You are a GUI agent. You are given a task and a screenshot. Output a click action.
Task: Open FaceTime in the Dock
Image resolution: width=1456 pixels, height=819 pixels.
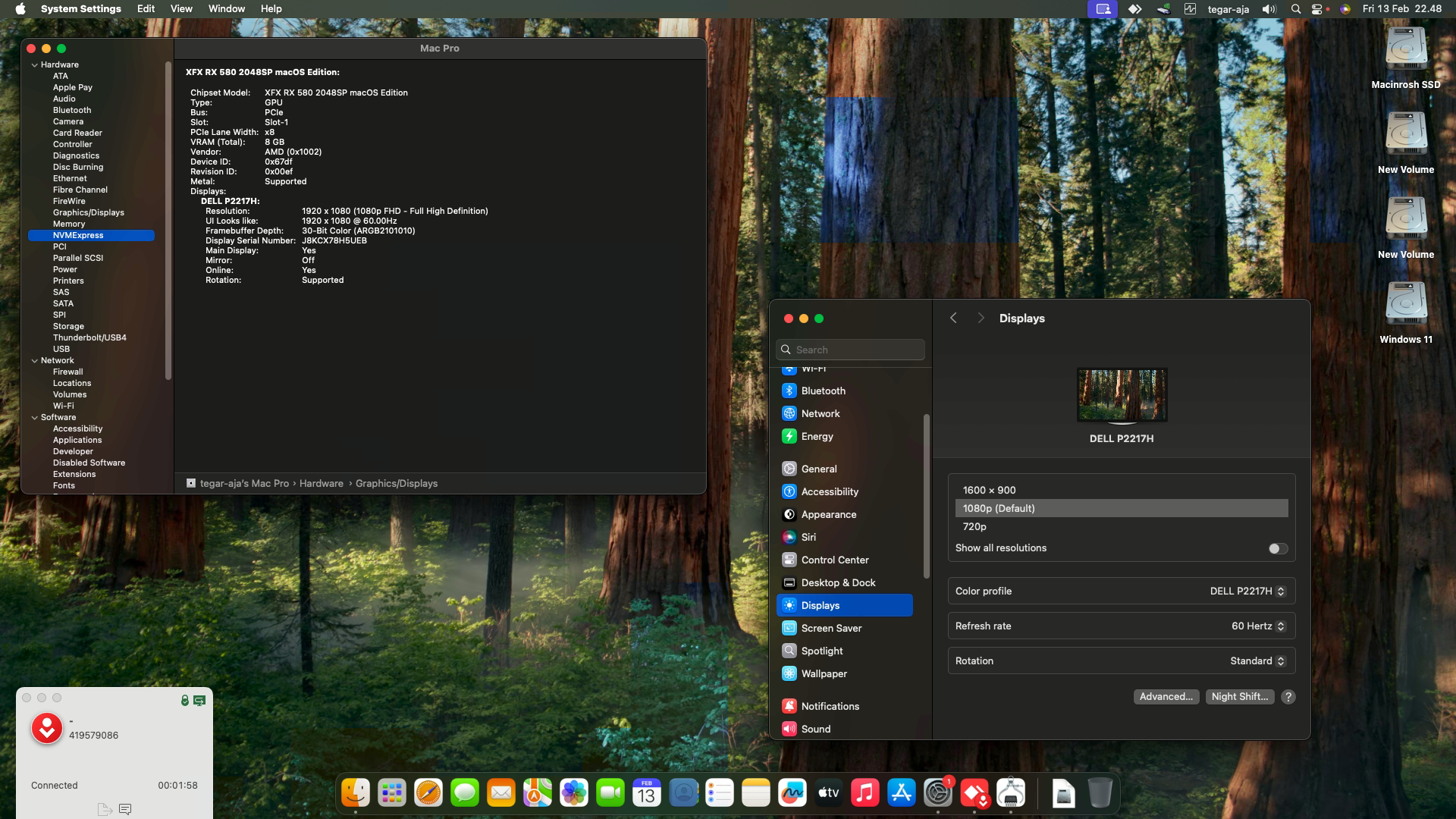pos(610,793)
